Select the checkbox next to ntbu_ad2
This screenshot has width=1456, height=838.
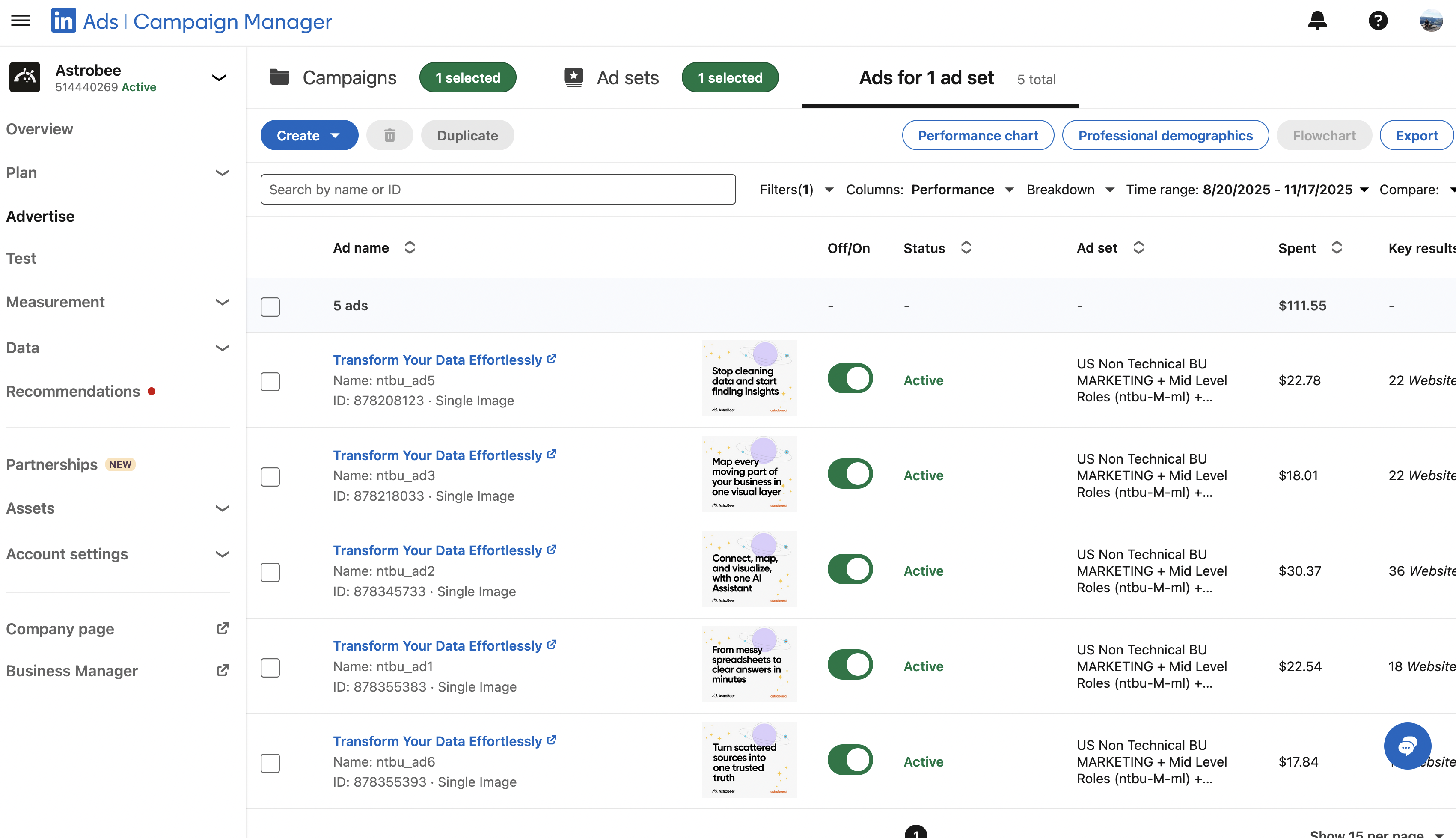270,572
